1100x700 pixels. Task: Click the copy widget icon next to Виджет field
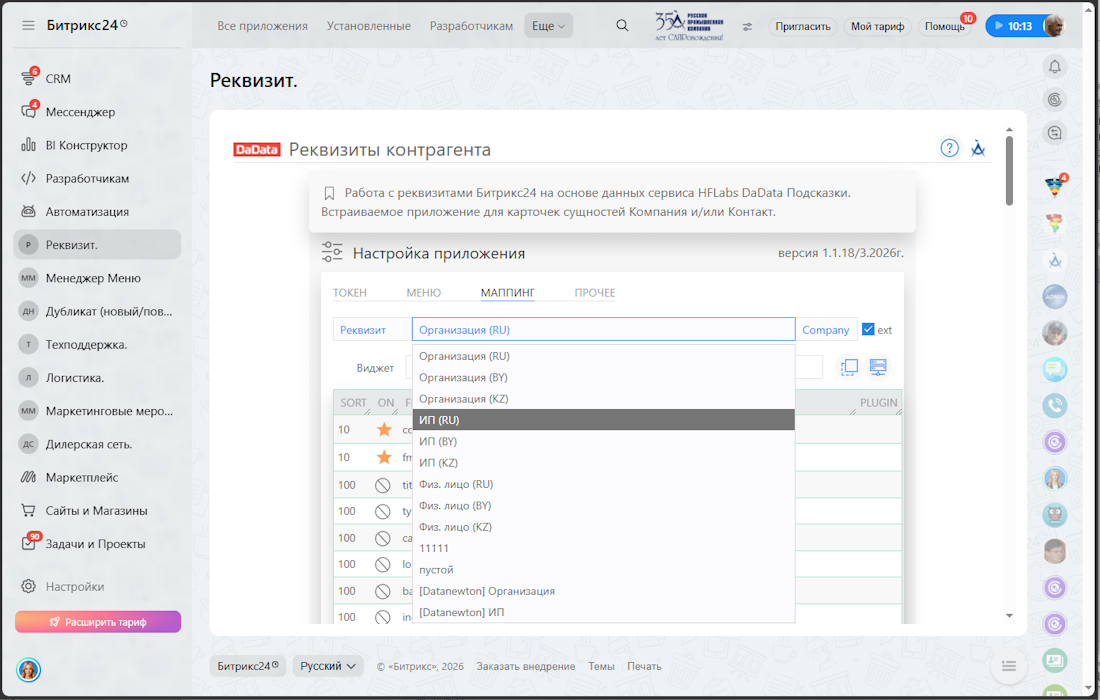point(850,367)
